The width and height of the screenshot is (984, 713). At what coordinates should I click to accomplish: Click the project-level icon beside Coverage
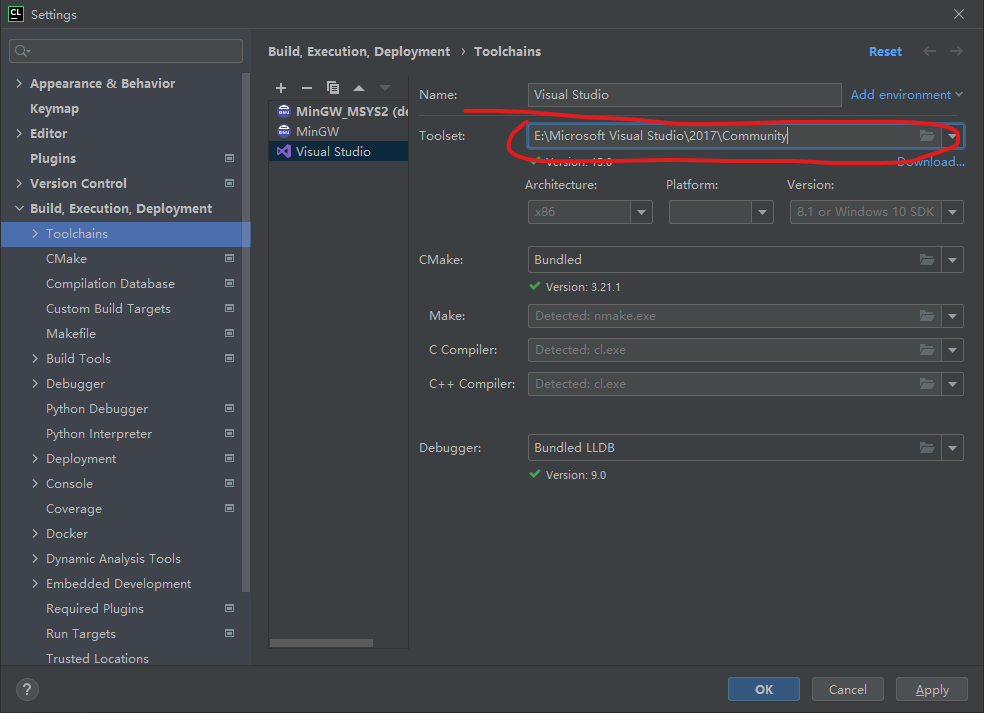pyautogui.click(x=230, y=508)
